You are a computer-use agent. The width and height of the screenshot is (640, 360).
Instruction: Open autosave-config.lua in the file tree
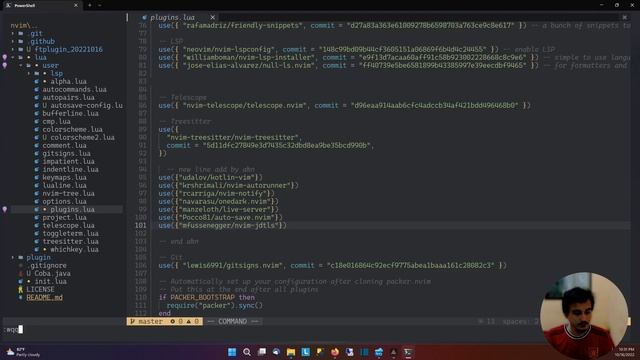(x=86, y=105)
